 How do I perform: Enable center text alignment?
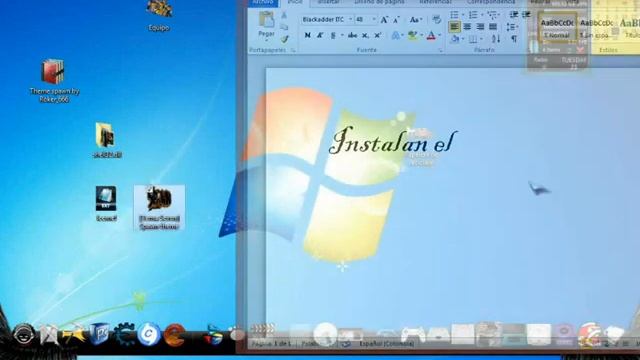(467, 27)
